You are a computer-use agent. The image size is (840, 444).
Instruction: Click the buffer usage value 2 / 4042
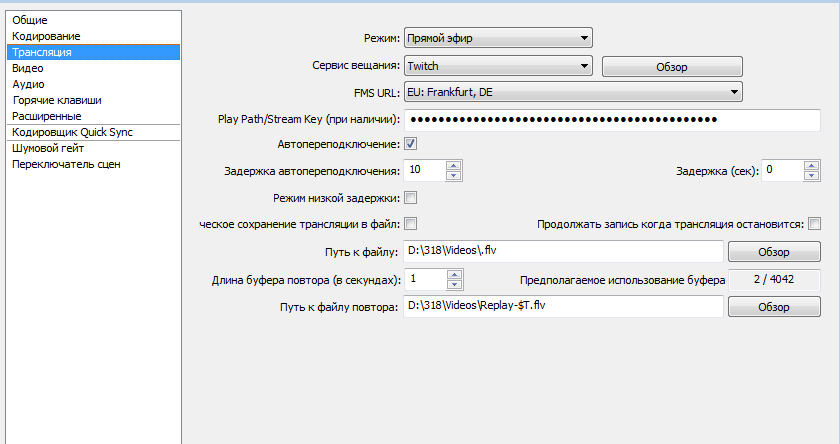(774, 280)
